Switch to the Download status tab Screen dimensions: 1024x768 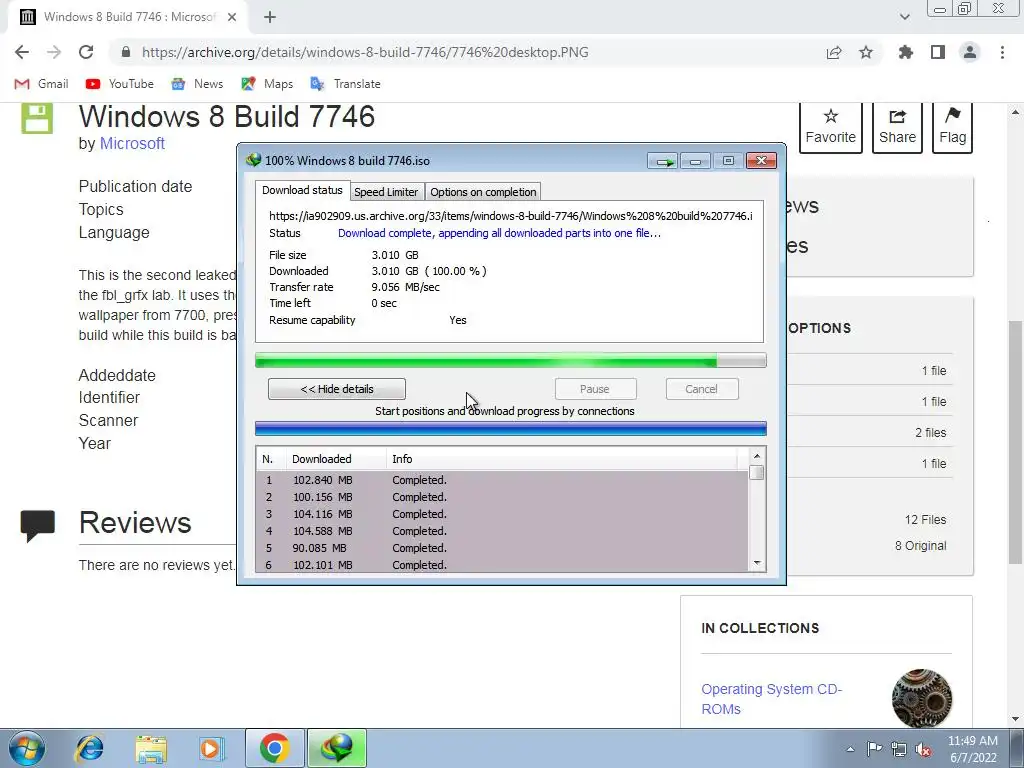tap(302, 191)
